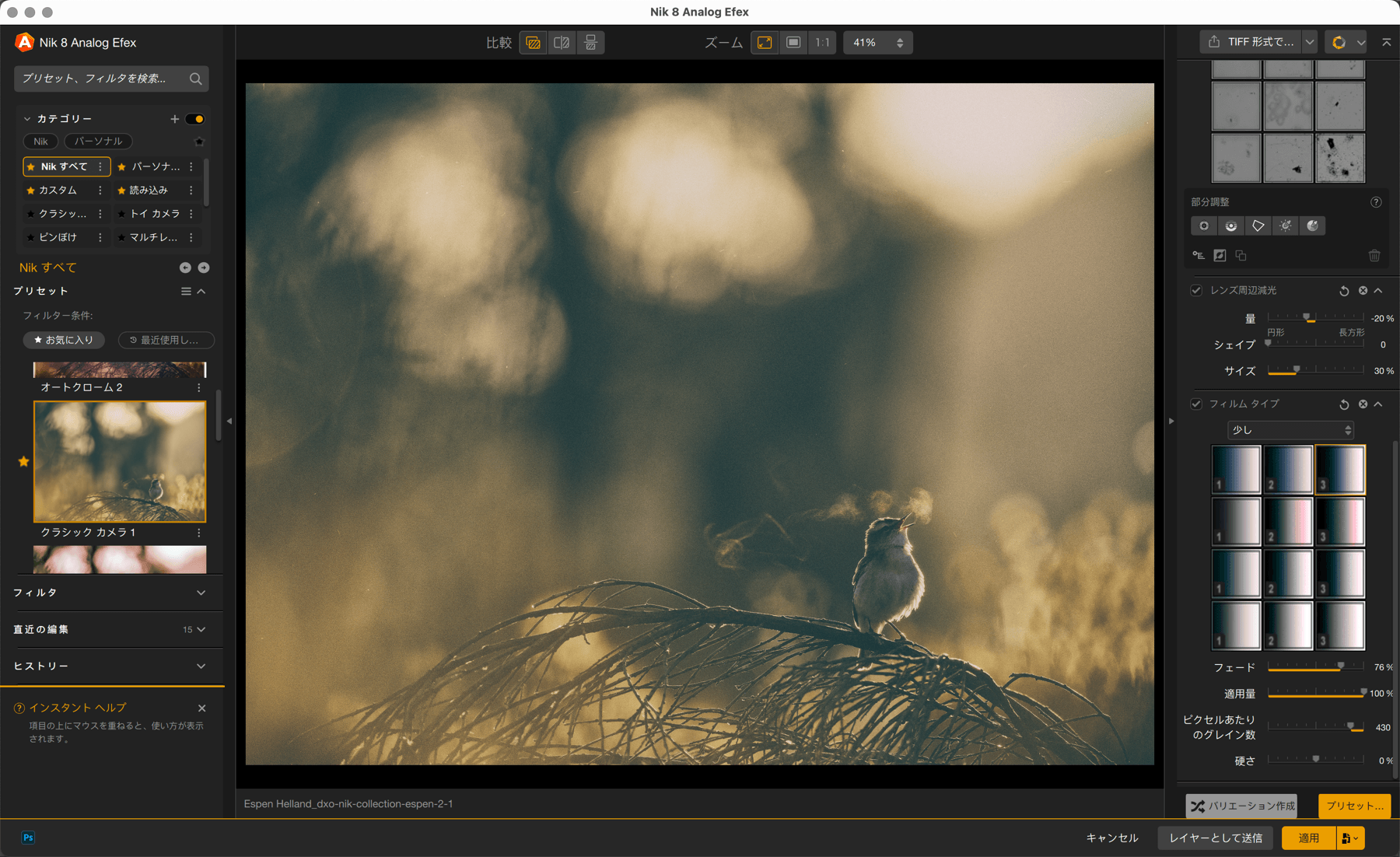Open preset list view menu icon
This screenshot has width=1400, height=857.
(x=186, y=291)
